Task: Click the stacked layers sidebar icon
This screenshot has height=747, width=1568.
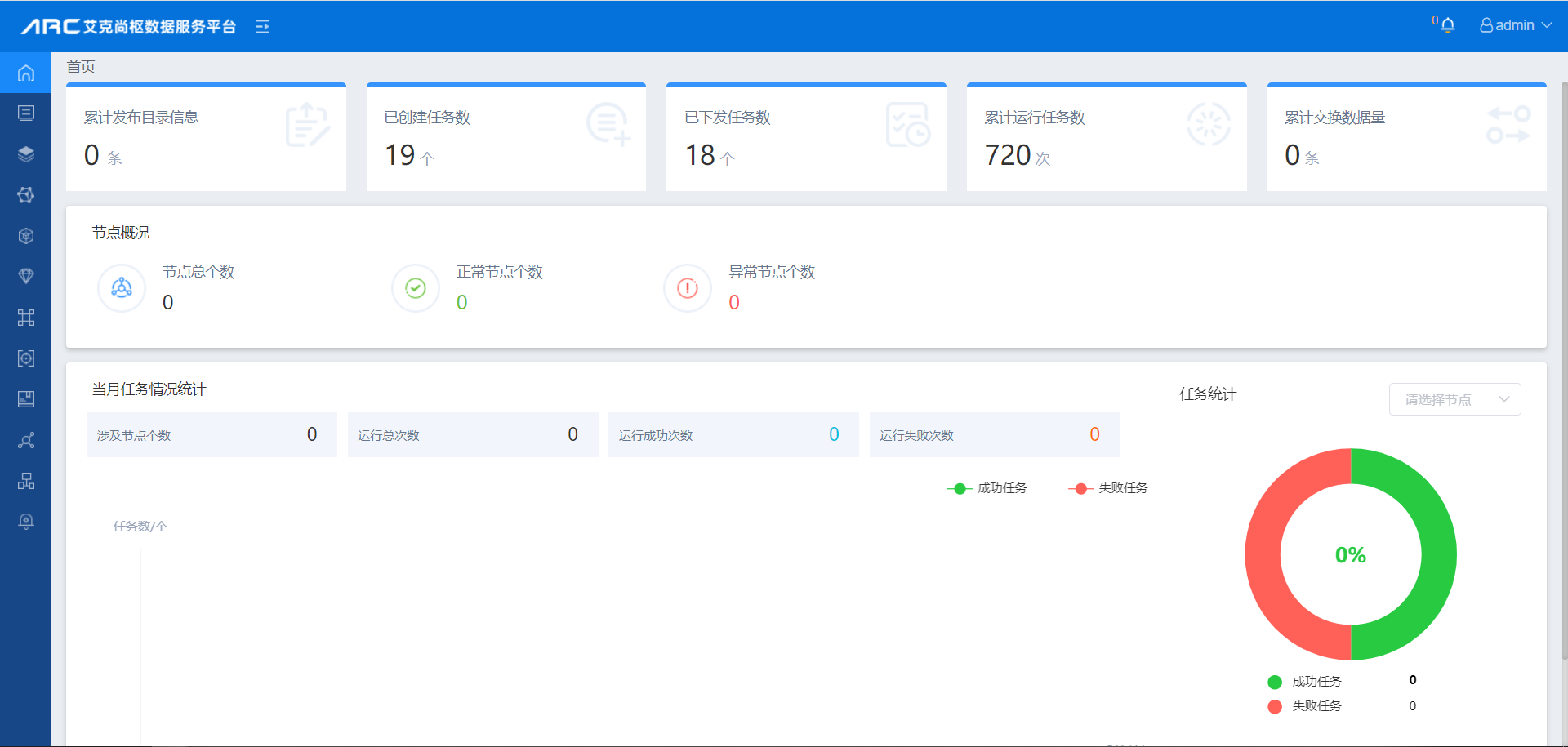Action: point(26,154)
